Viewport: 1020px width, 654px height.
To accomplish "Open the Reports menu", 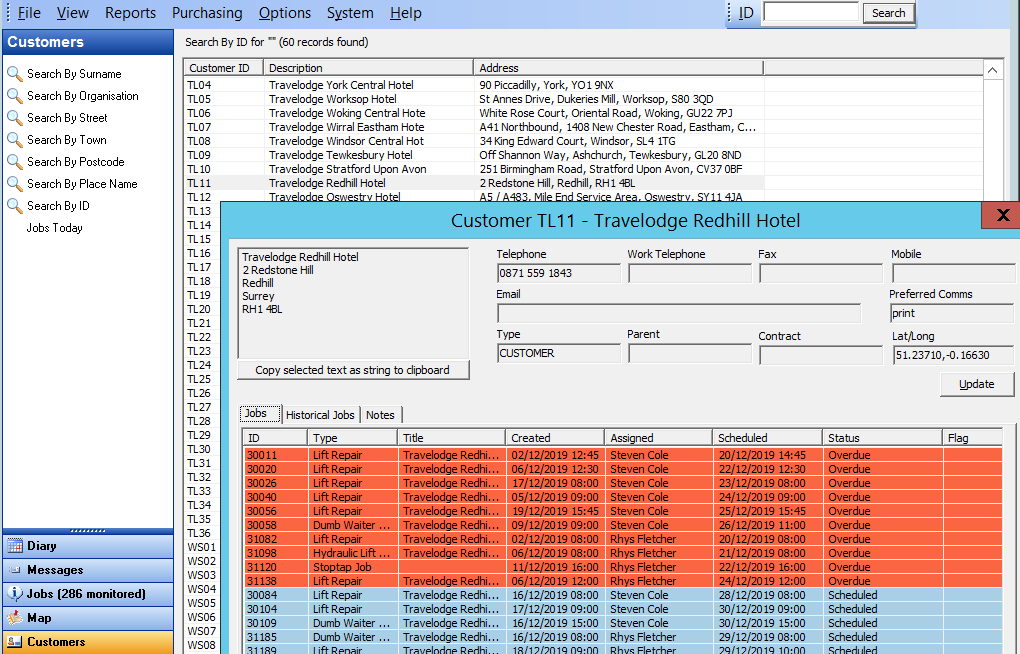I will tap(130, 13).
